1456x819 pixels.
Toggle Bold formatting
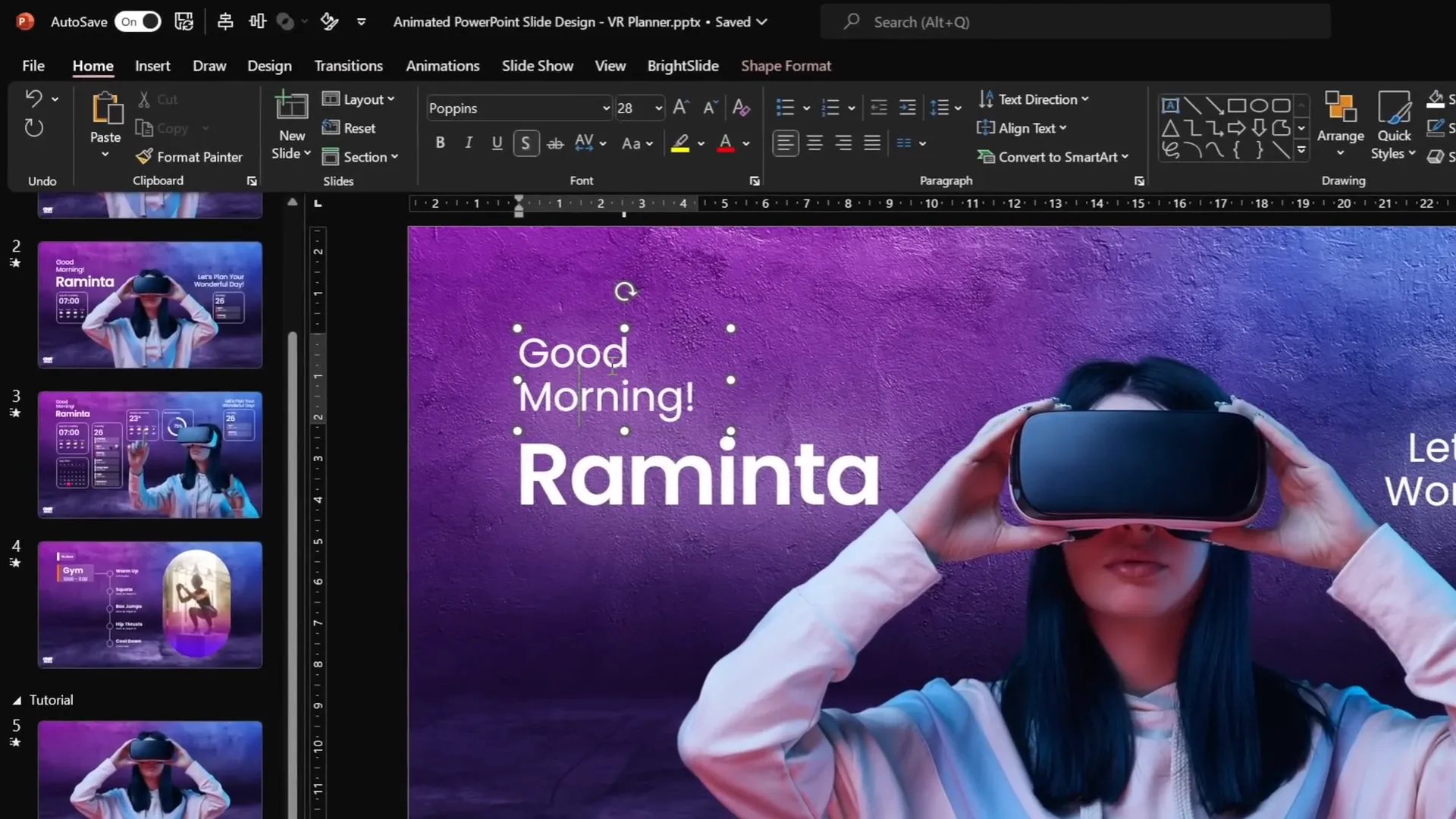440,143
